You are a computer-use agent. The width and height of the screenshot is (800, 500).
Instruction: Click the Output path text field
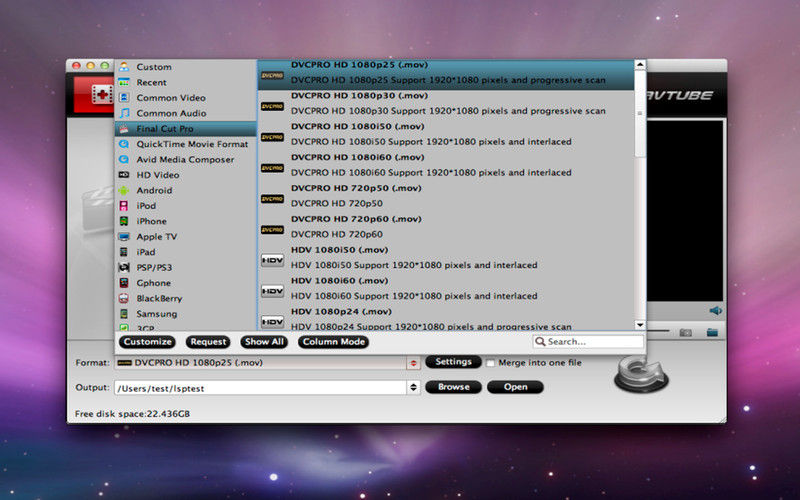[x=261, y=388]
